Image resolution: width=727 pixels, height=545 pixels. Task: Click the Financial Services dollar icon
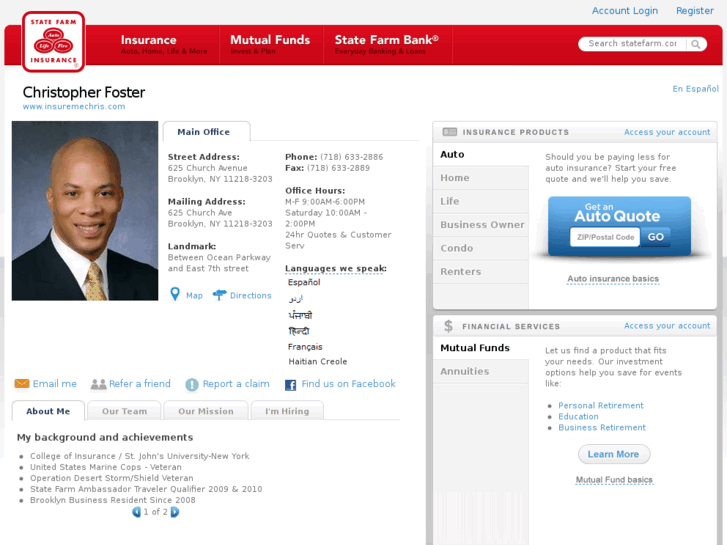coord(448,326)
